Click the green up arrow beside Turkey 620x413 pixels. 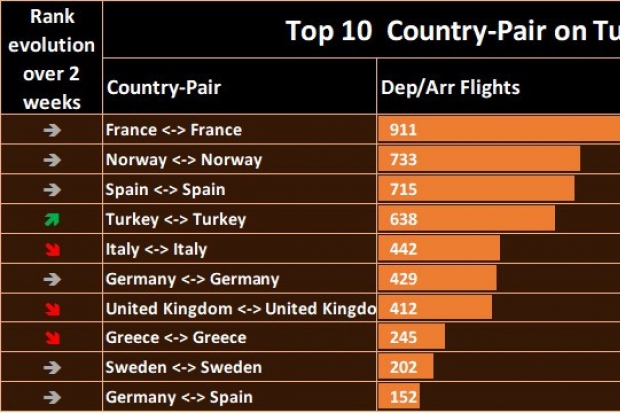tap(52, 219)
